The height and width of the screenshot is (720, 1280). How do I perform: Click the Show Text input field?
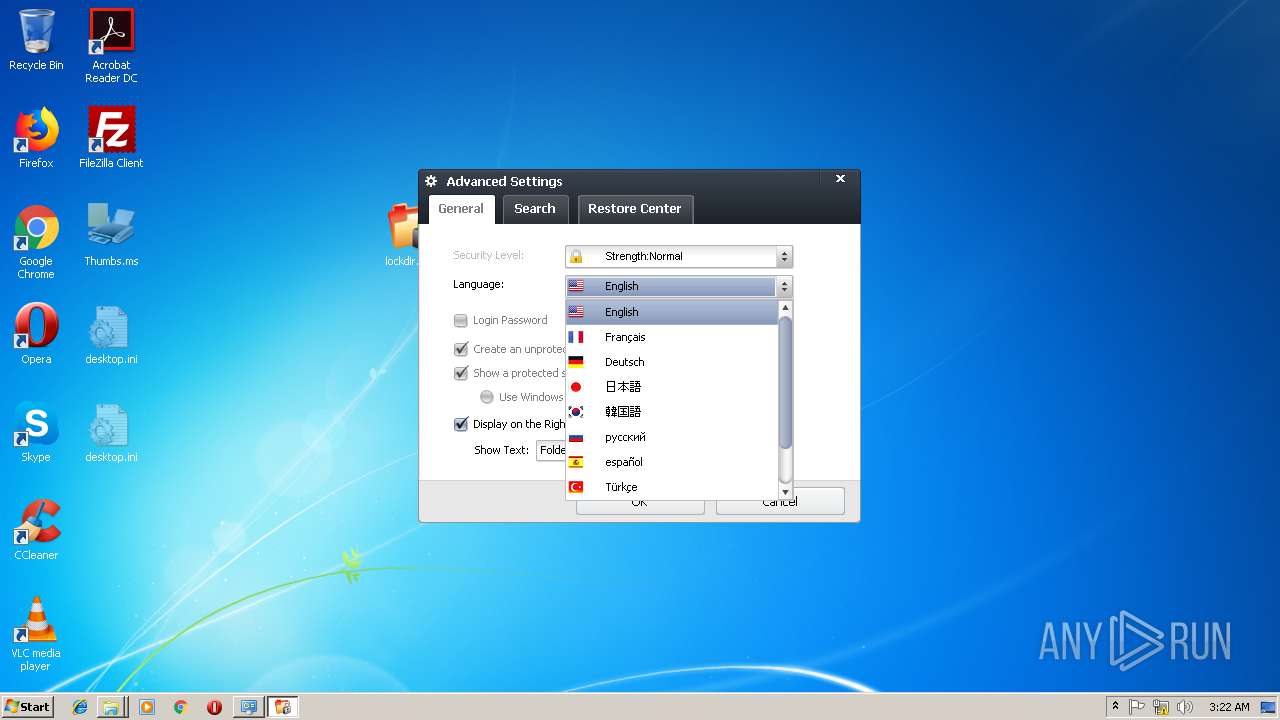(x=551, y=451)
